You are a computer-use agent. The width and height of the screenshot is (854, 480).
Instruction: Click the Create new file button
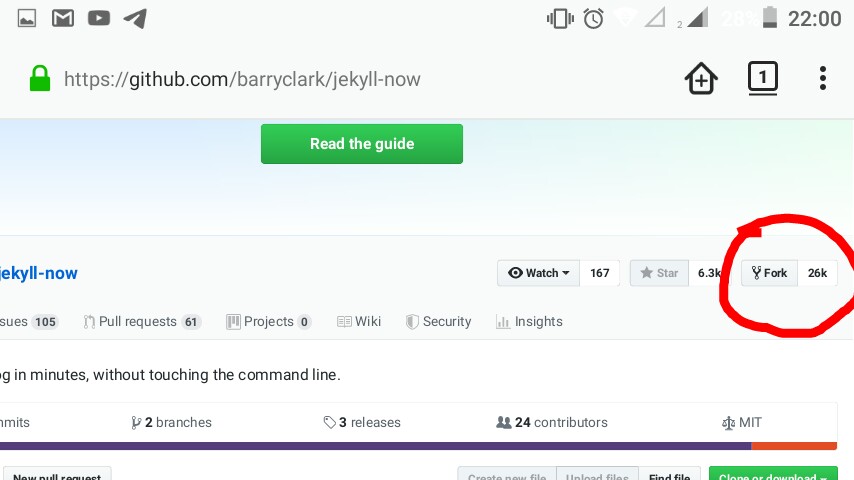point(507,474)
